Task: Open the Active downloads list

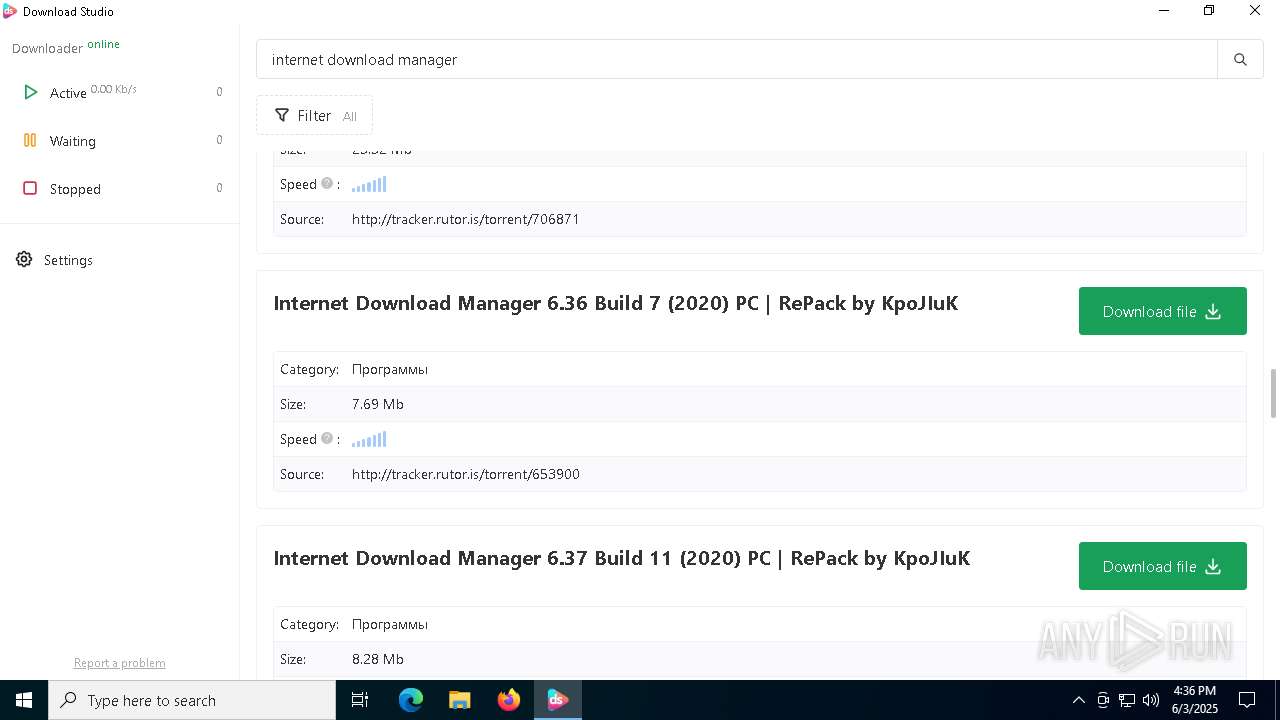Action: point(68,93)
